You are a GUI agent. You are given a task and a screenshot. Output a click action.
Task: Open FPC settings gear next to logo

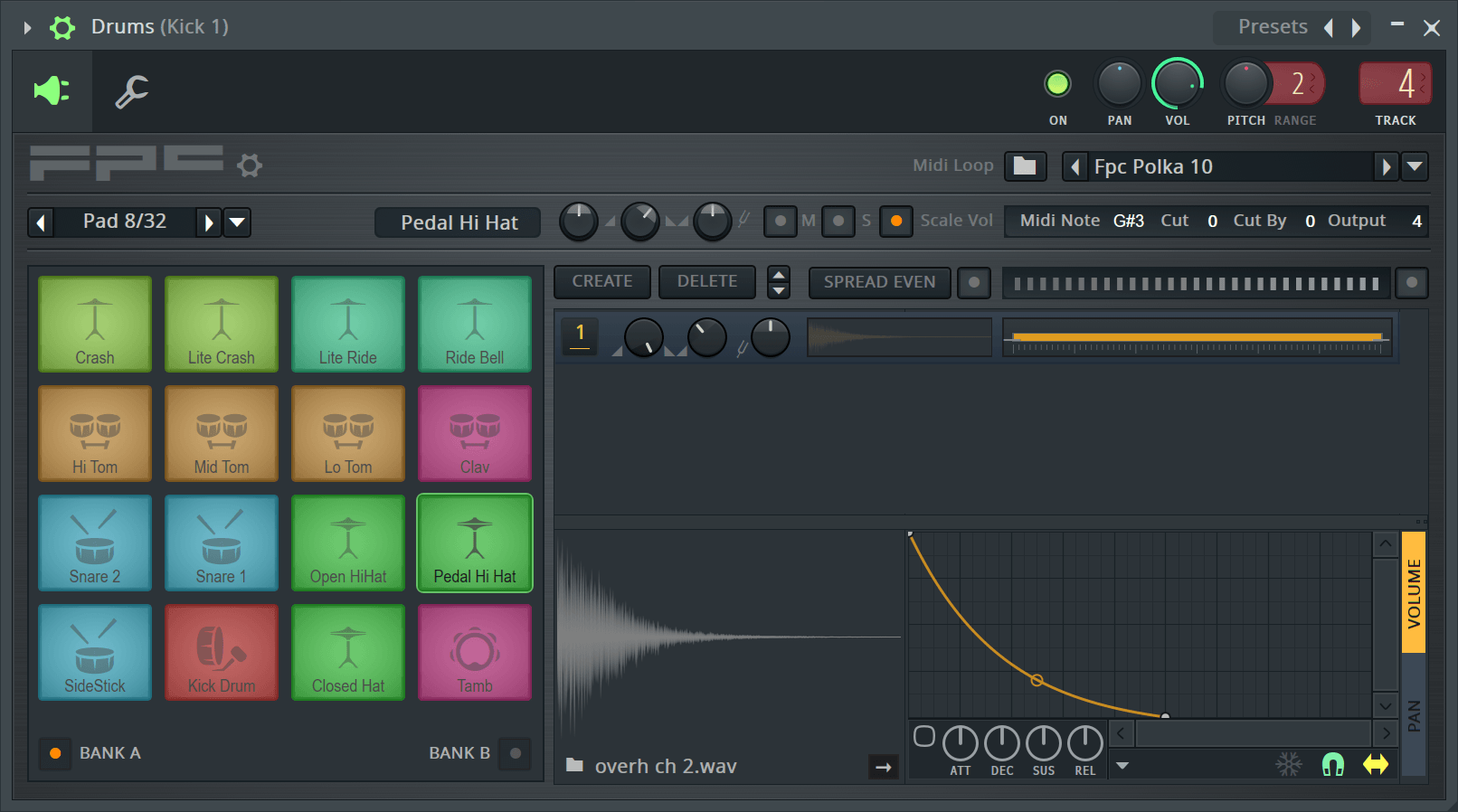tap(250, 165)
